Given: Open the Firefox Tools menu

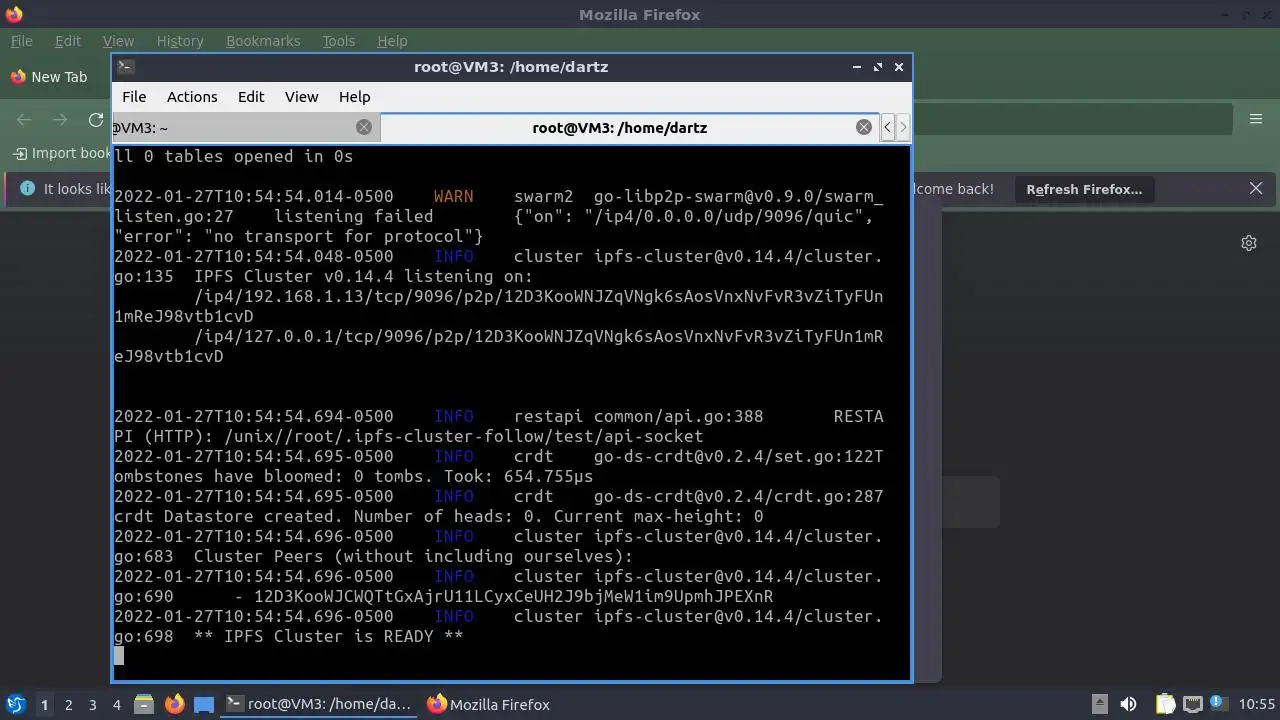Looking at the screenshot, I should tap(339, 41).
